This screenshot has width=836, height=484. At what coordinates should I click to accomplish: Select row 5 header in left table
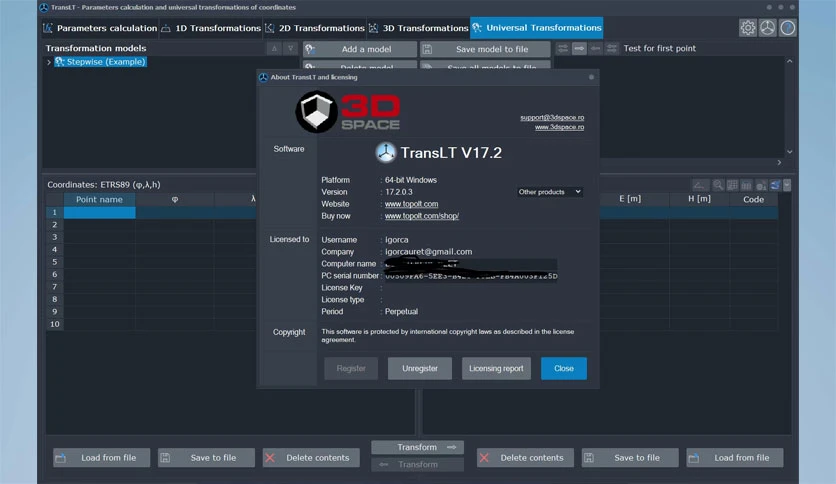54,262
